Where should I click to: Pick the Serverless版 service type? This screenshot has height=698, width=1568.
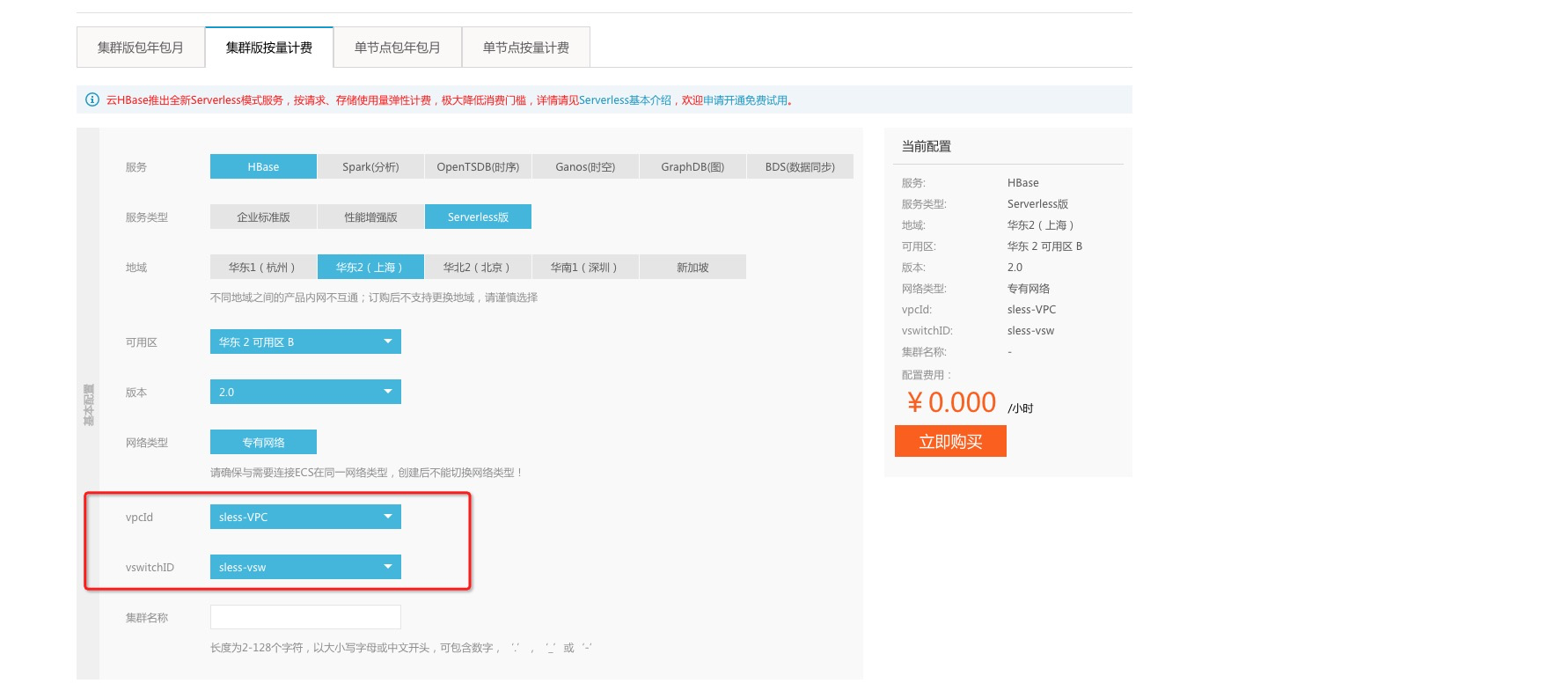point(478,217)
